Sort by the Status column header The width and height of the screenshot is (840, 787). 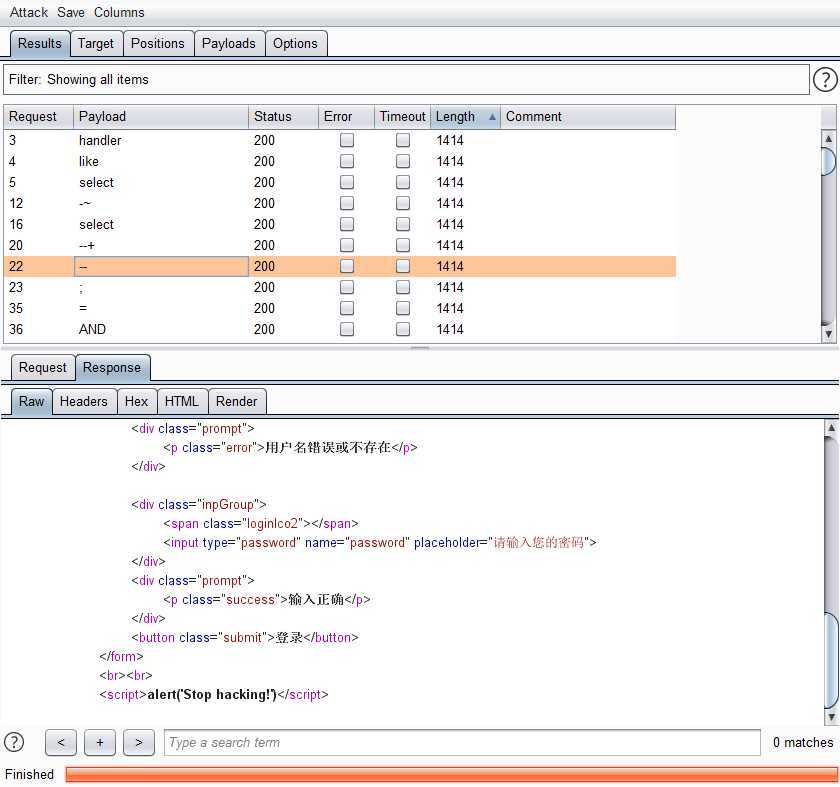[283, 117]
